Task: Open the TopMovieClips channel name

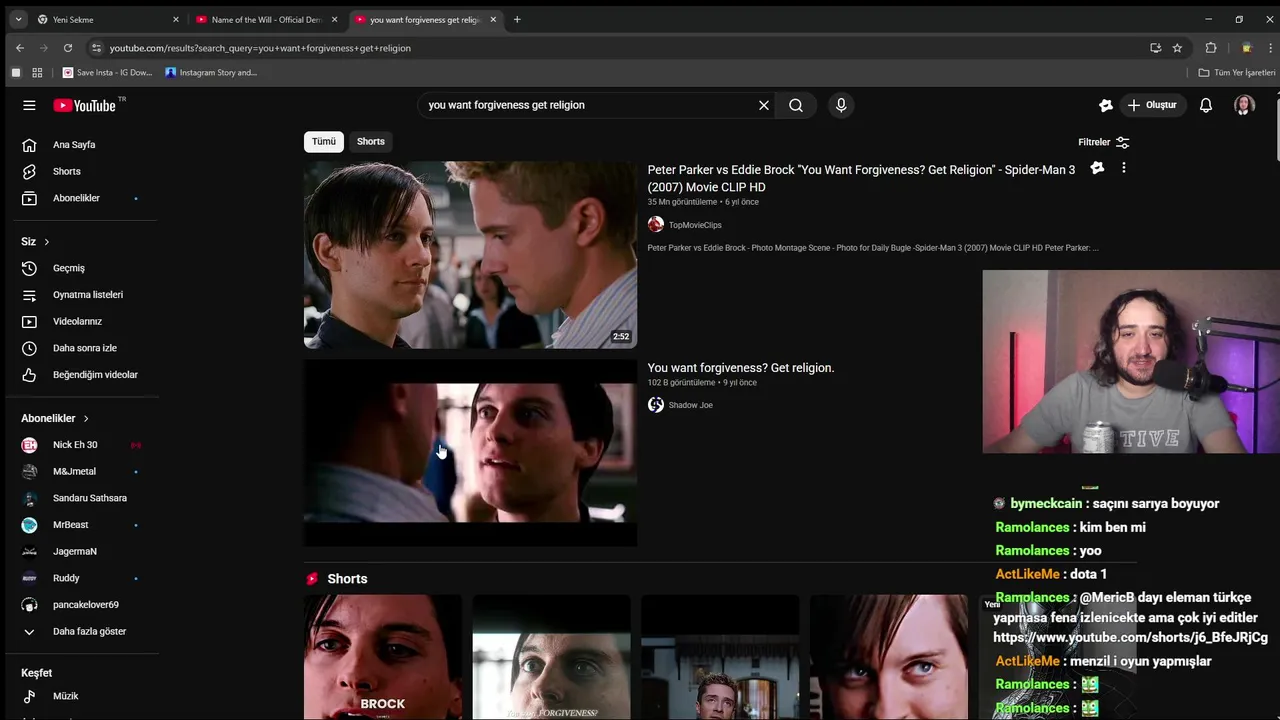Action: tap(695, 225)
